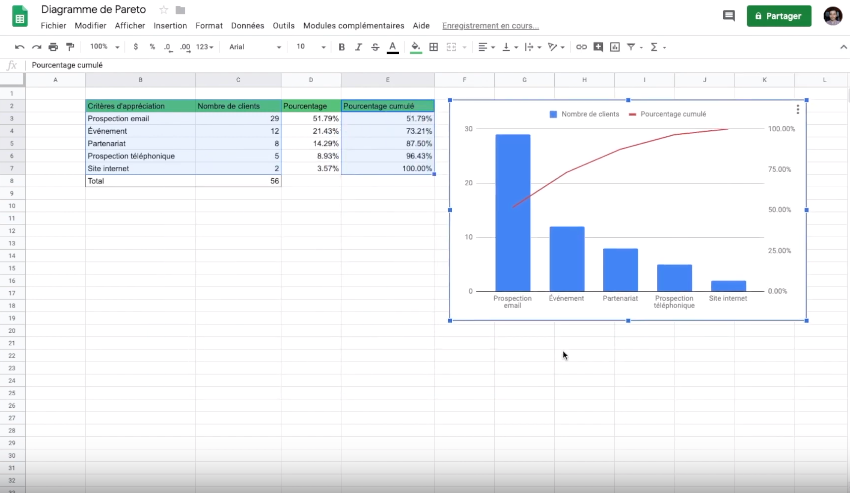Click the undo arrow in toolbar

pos(19,47)
